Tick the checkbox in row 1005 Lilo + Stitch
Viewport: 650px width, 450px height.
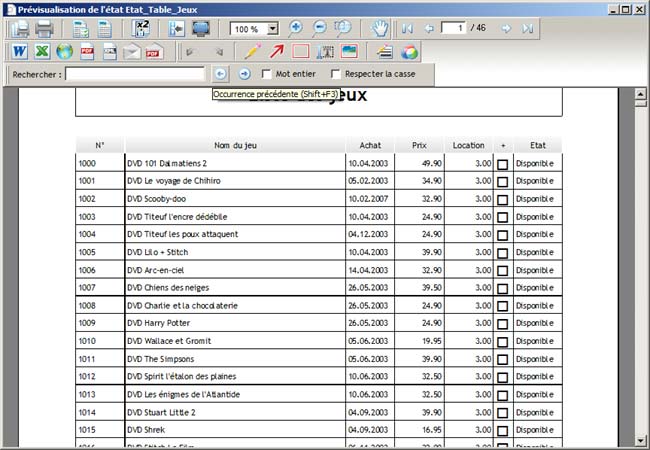pyautogui.click(x=502, y=253)
